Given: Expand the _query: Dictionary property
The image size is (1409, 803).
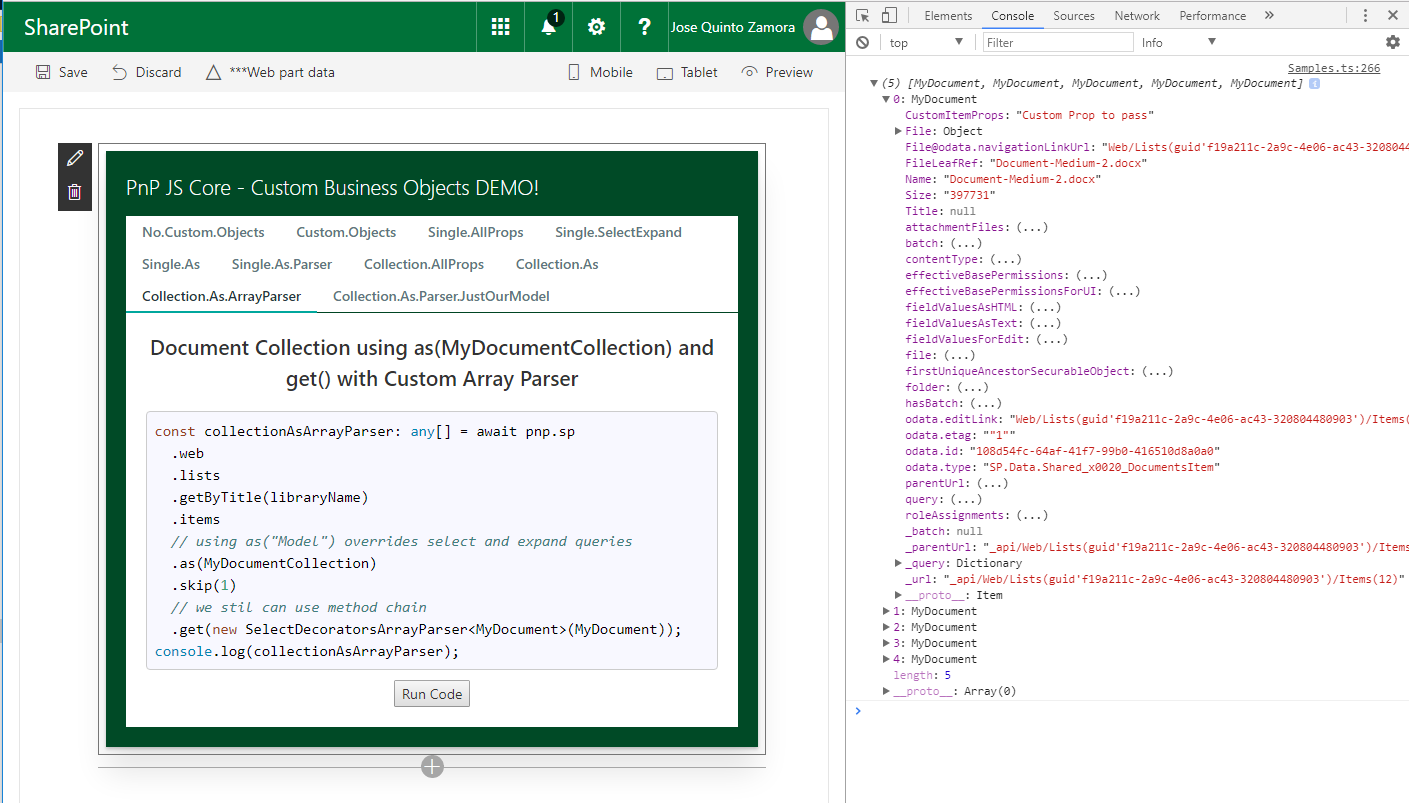Looking at the screenshot, I should (x=898, y=563).
